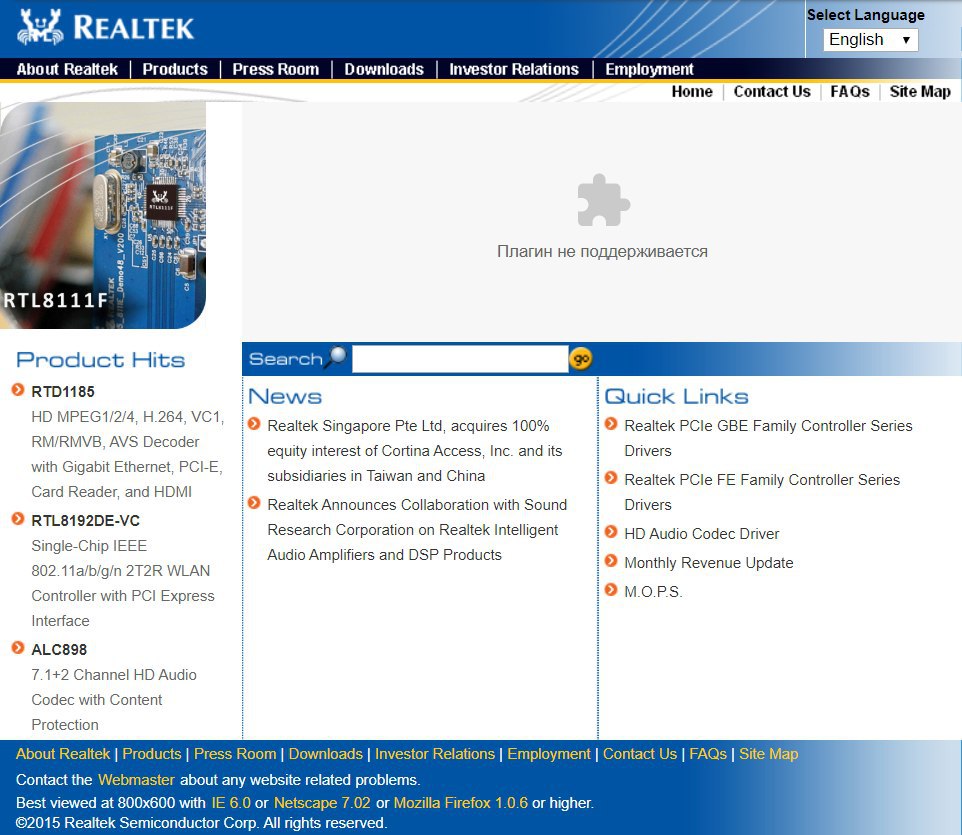Click the News section heading
The height and width of the screenshot is (835, 962).
285,396
